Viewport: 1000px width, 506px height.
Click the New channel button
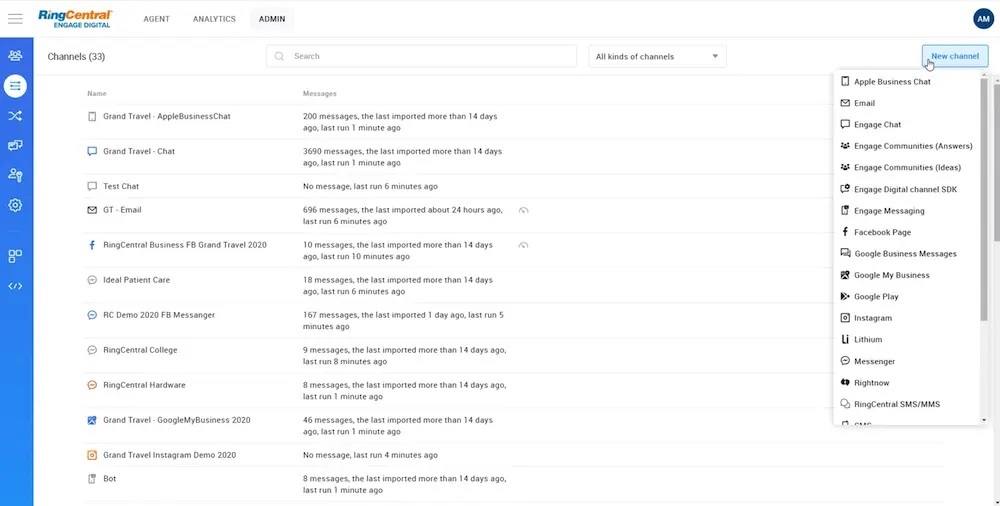(x=954, y=57)
